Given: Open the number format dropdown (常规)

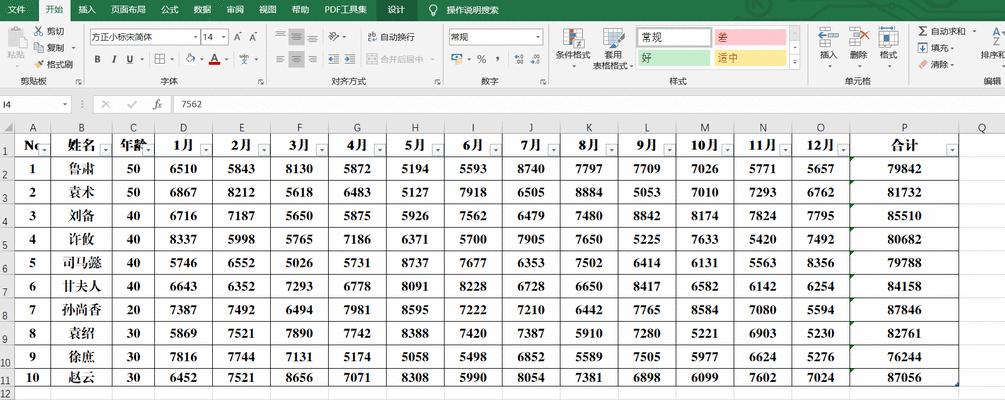Looking at the screenshot, I should pyautogui.click(x=538, y=37).
